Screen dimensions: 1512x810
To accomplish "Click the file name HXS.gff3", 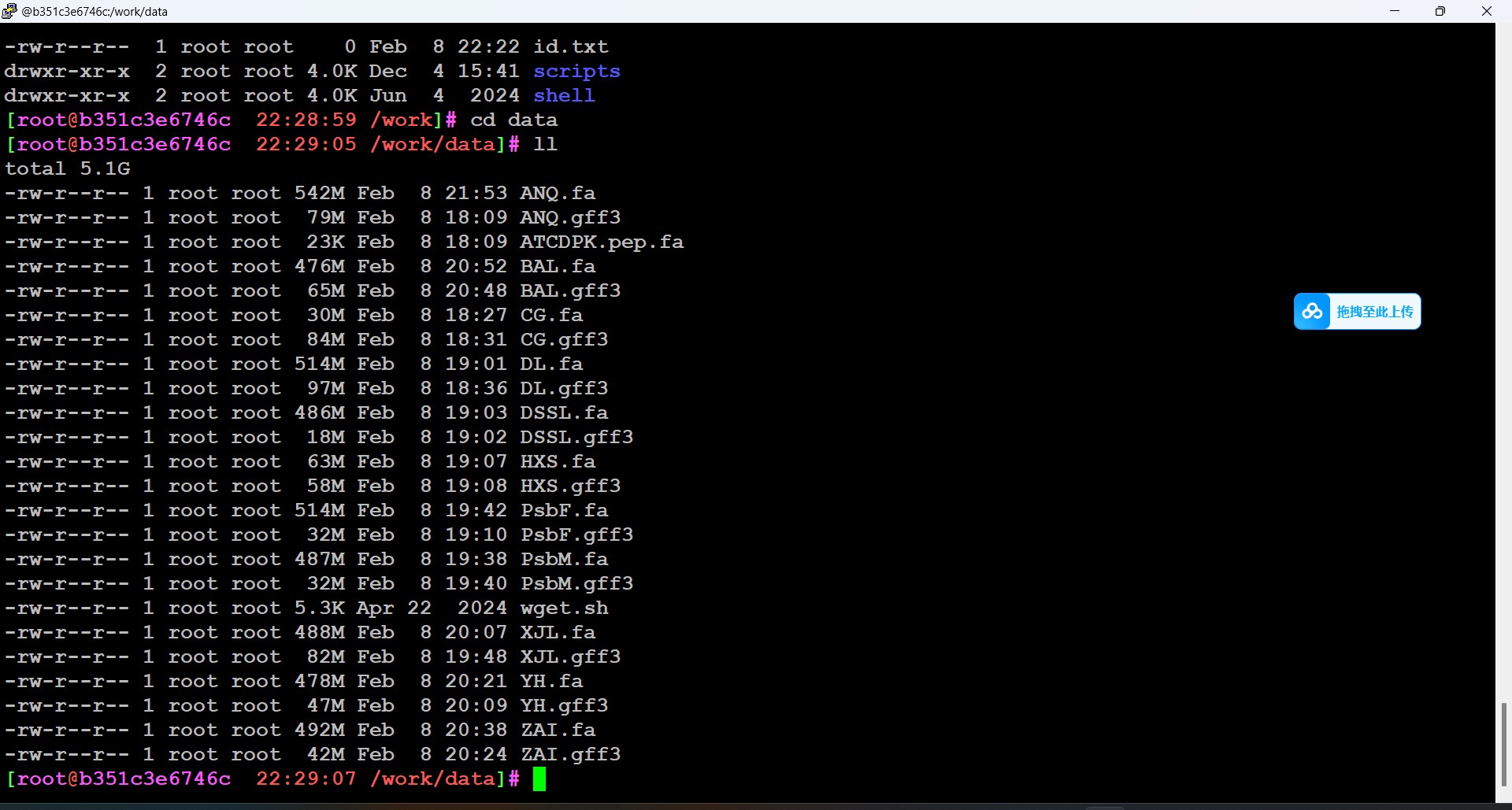I will tap(570, 486).
